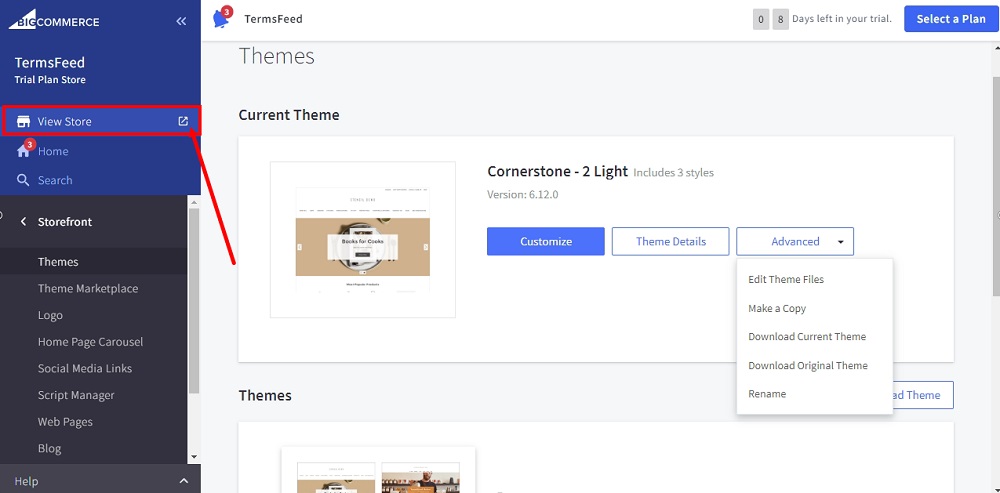Click the 'Current Theme' heading
This screenshot has width=1000, height=493.
(289, 115)
